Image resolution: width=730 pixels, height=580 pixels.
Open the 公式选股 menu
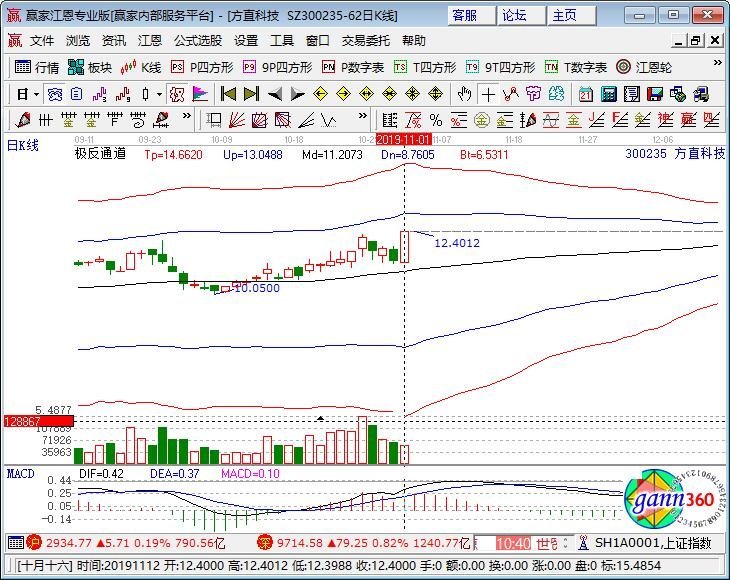[198, 41]
